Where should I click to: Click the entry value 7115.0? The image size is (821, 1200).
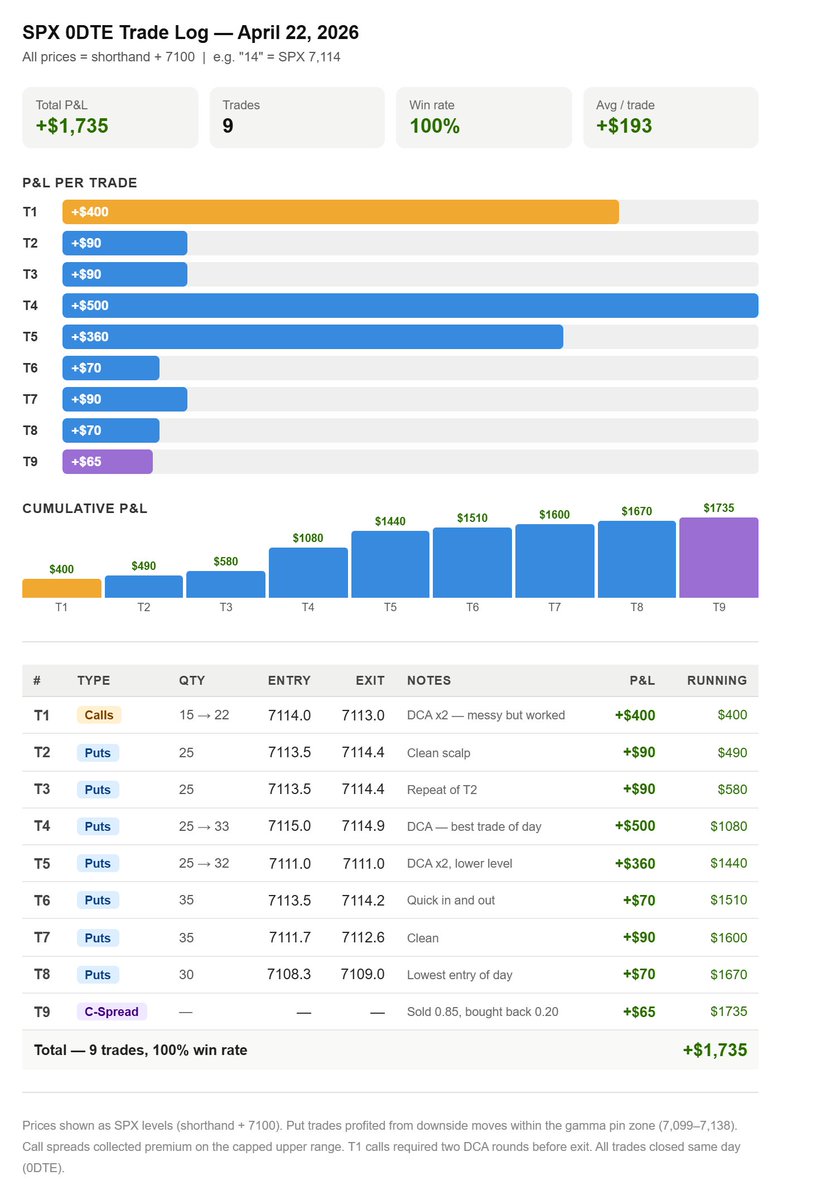pos(289,826)
